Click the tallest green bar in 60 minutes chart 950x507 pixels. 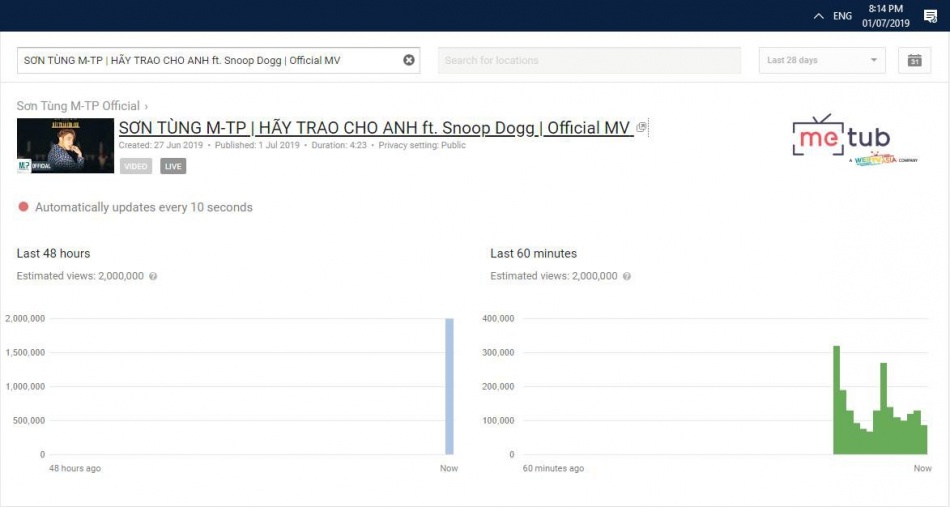pyautogui.click(x=837, y=400)
